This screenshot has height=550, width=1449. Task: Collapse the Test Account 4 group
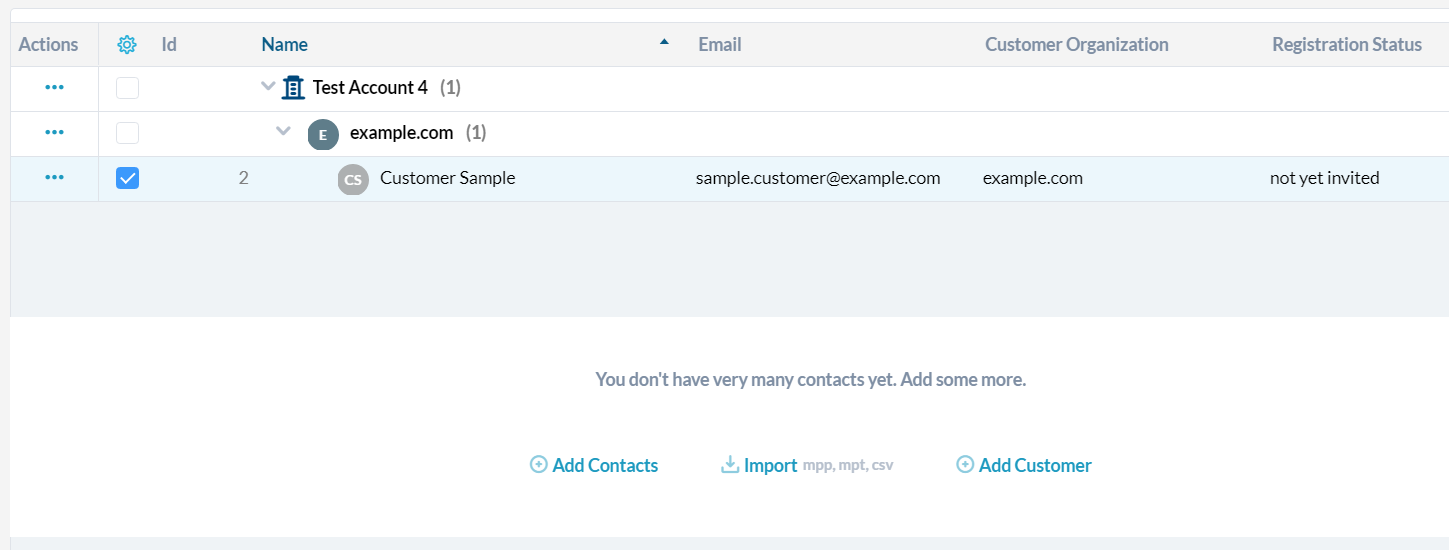(x=268, y=87)
